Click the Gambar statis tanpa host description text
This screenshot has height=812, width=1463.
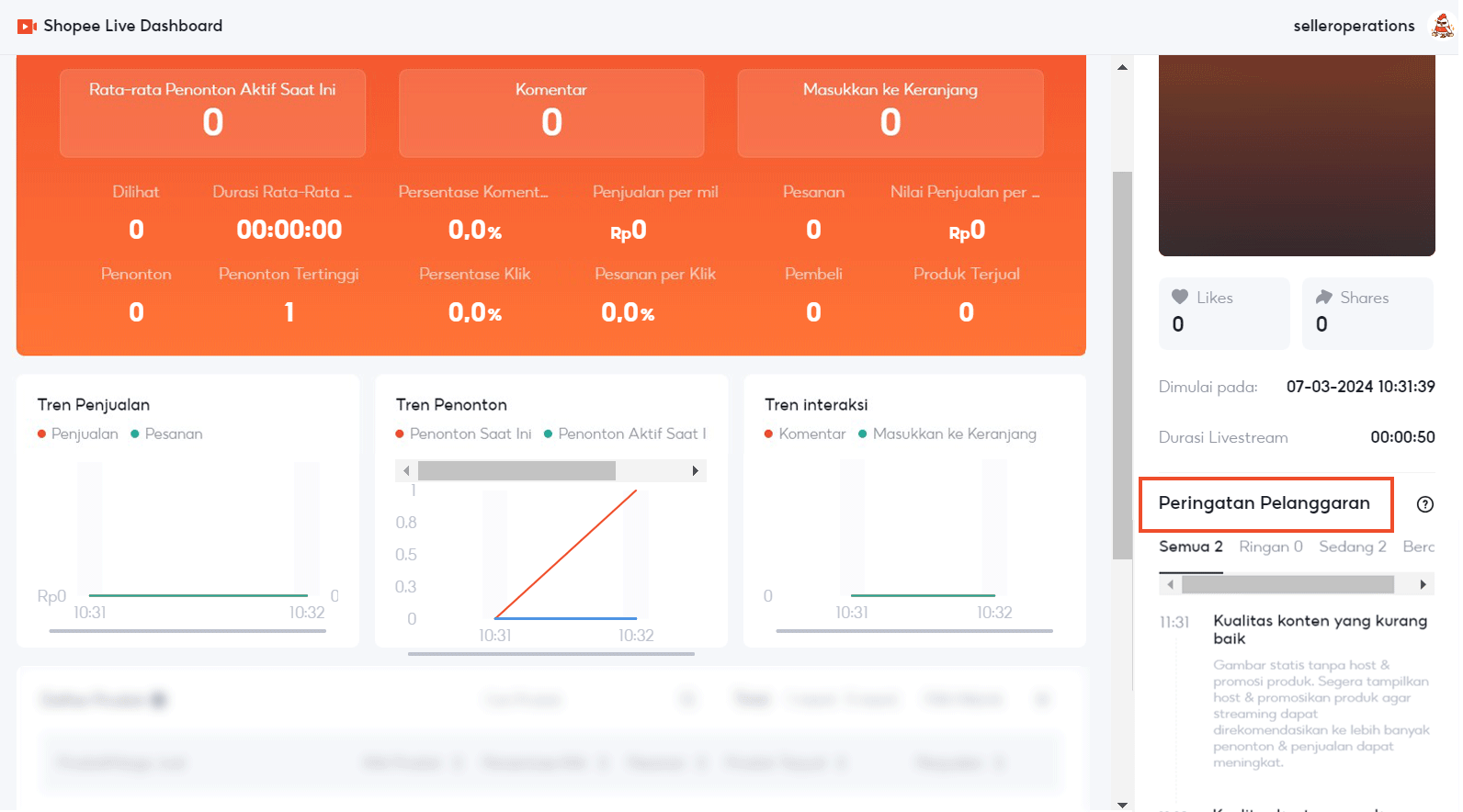[x=1321, y=714]
